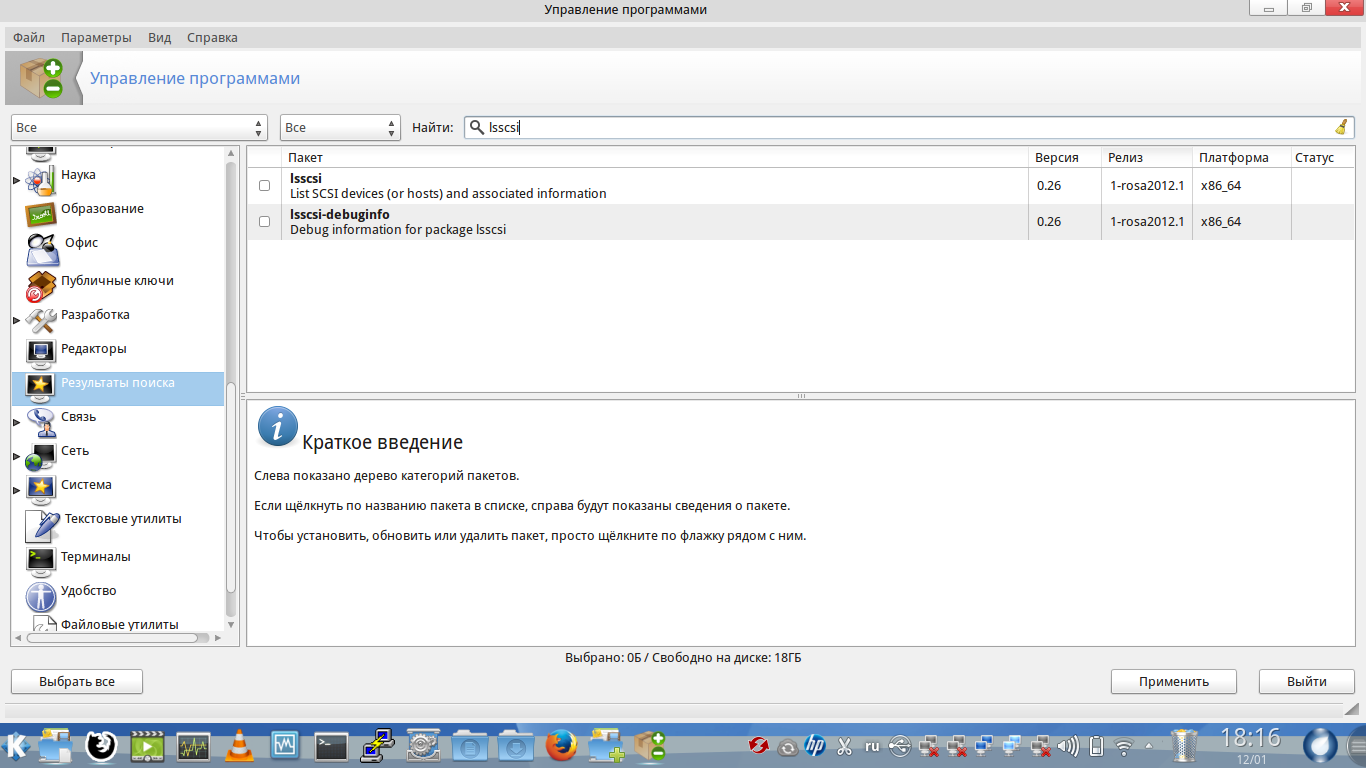Image resolution: width=1366 pixels, height=768 pixels.
Task: Clear the search field with the broom icon
Action: 1341,127
